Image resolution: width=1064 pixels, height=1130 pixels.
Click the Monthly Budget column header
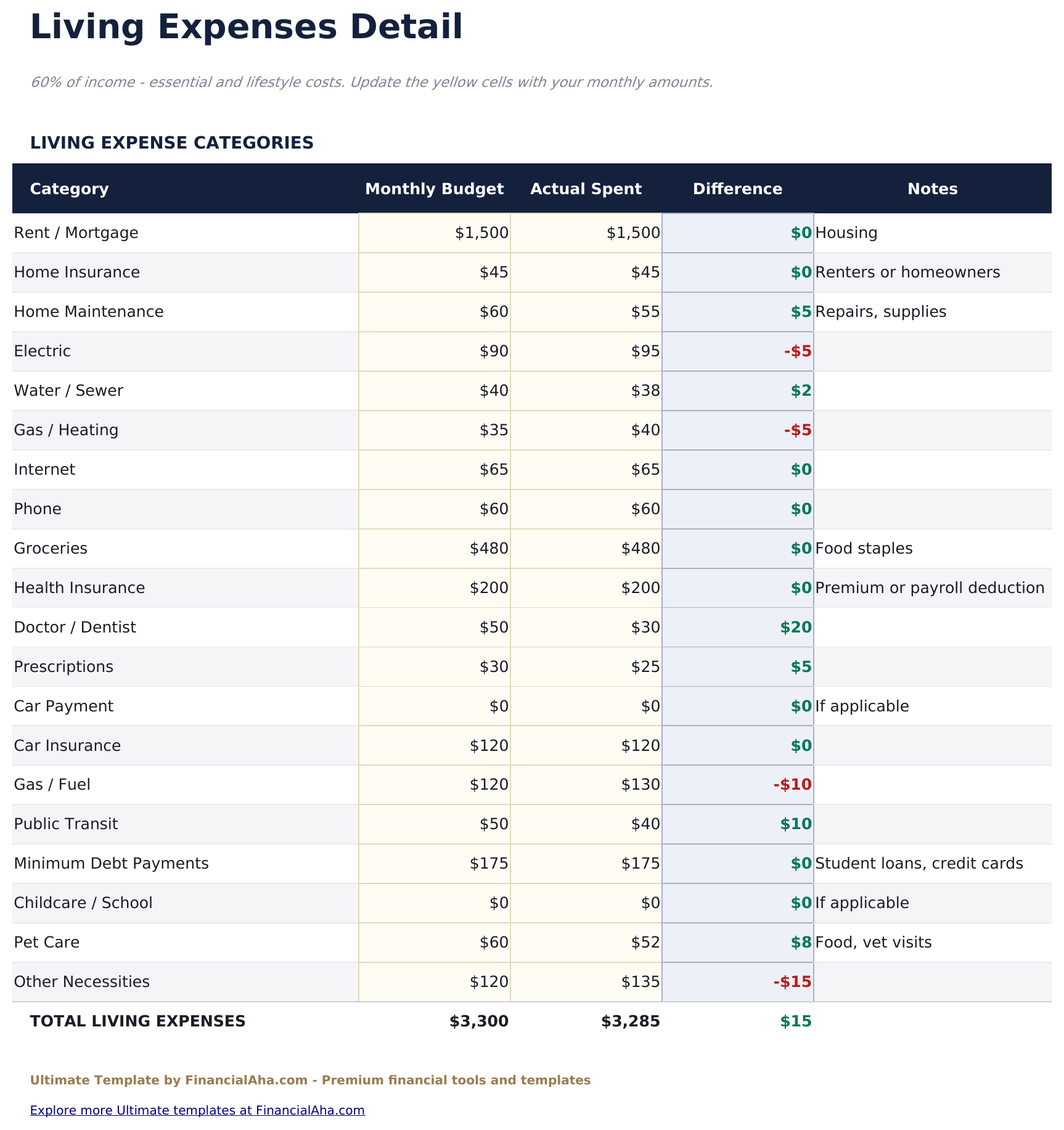[x=434, y=189]
